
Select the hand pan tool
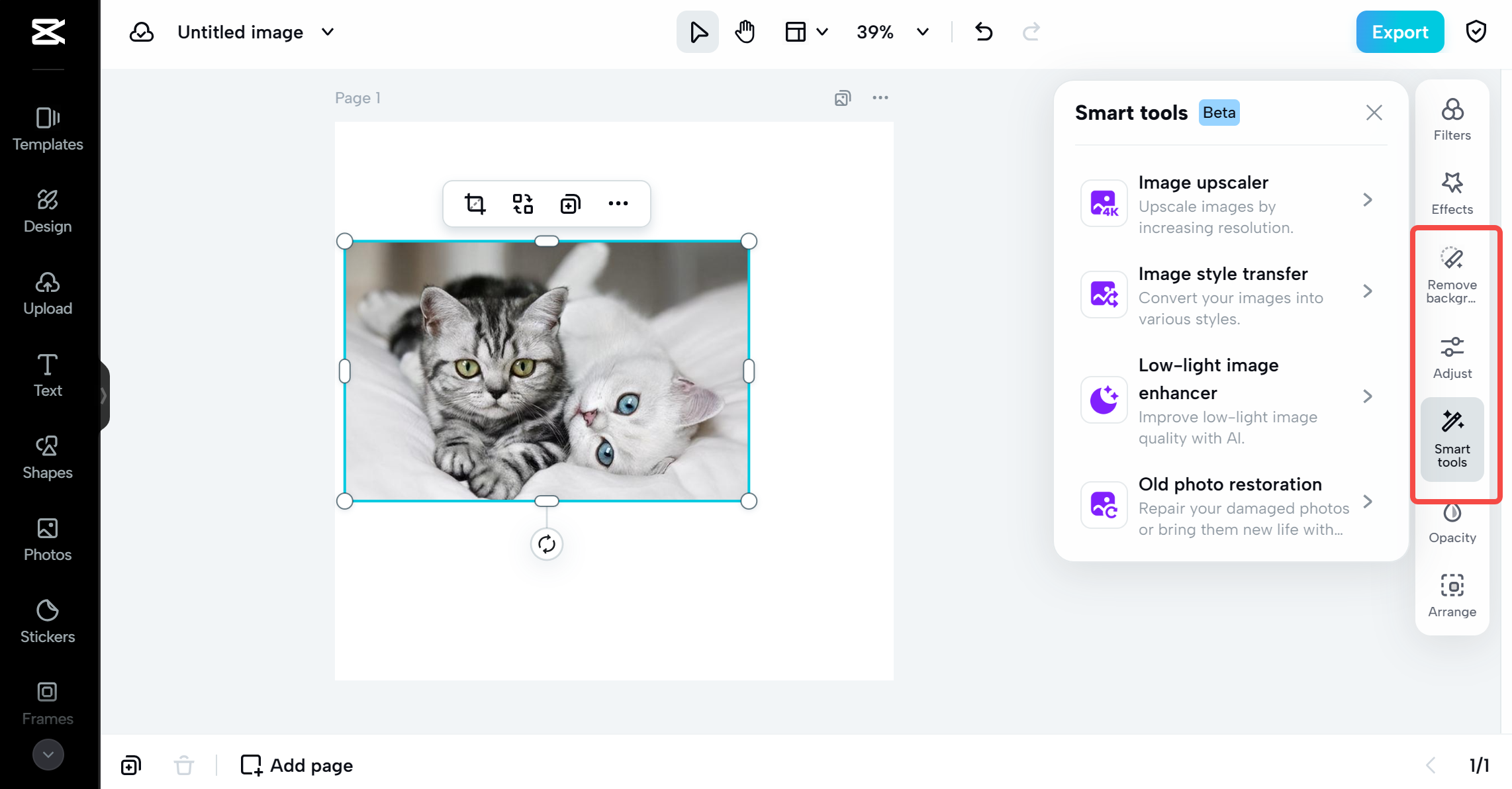point(745,32)
